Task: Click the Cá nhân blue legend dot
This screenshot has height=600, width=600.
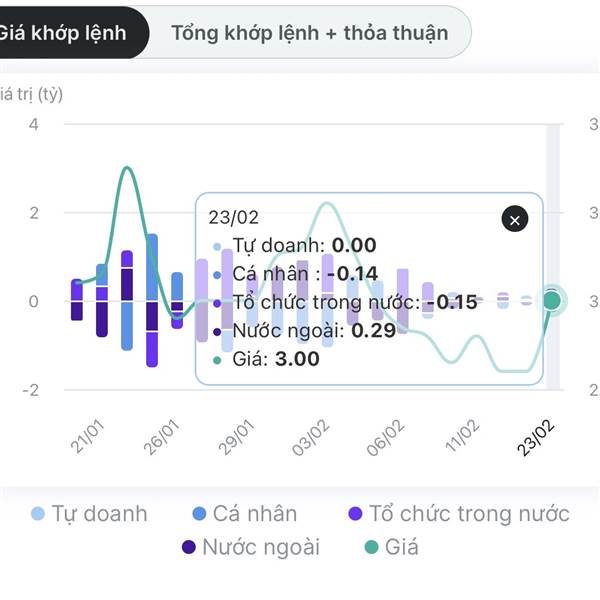Action: 198,514
